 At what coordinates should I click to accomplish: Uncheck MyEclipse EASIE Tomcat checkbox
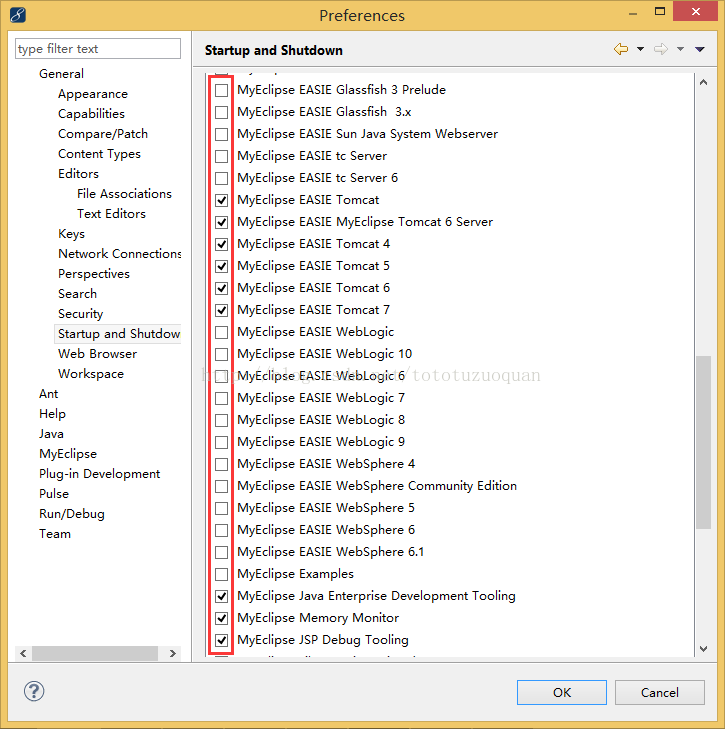coord(222,200)
